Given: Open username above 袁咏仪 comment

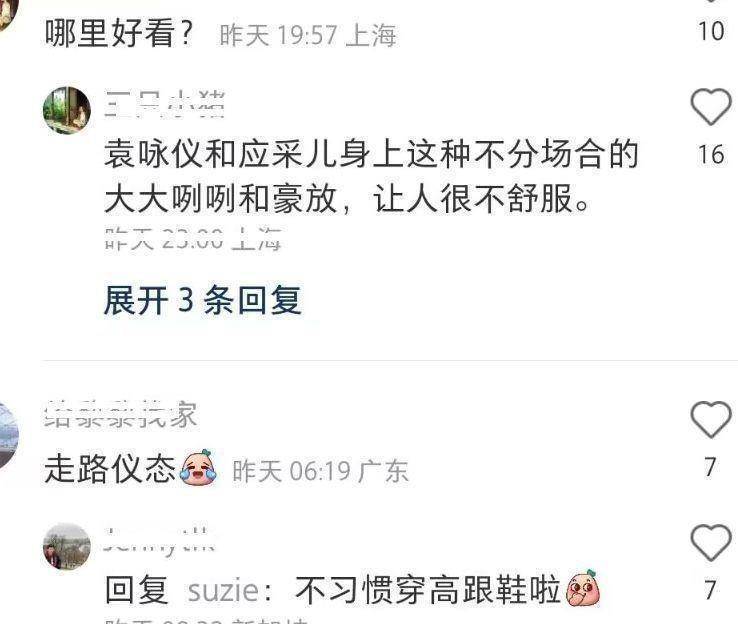Looking at the screenshot, I should (x=165, y=104).
